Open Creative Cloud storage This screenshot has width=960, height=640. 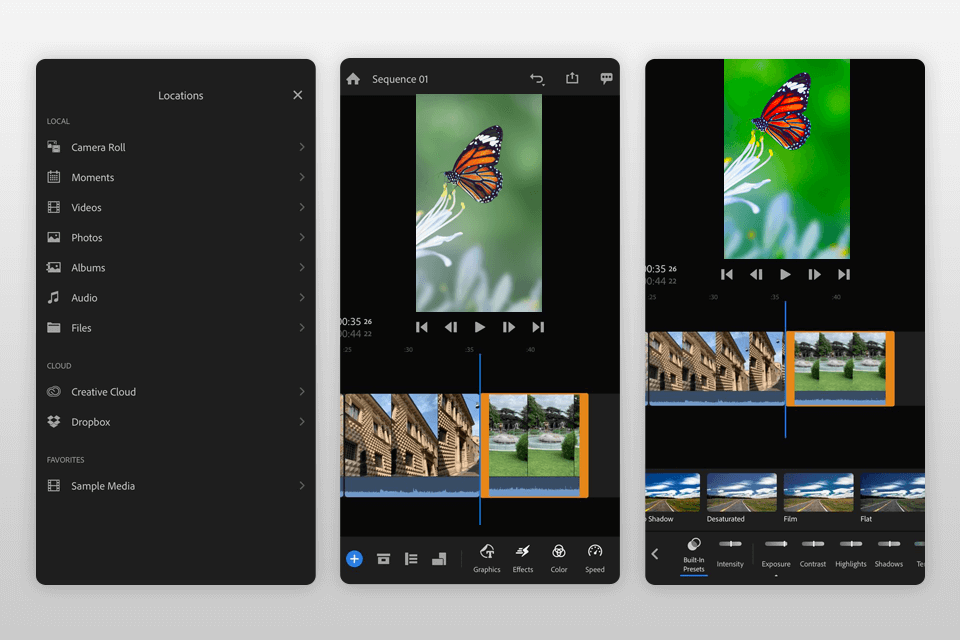[x=176, y=392]
